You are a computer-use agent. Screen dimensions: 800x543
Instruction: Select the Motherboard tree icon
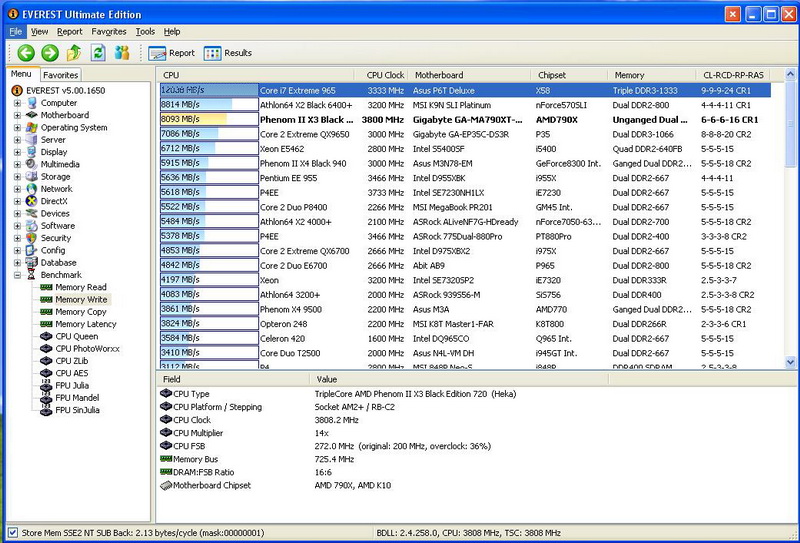click(32, 115)
